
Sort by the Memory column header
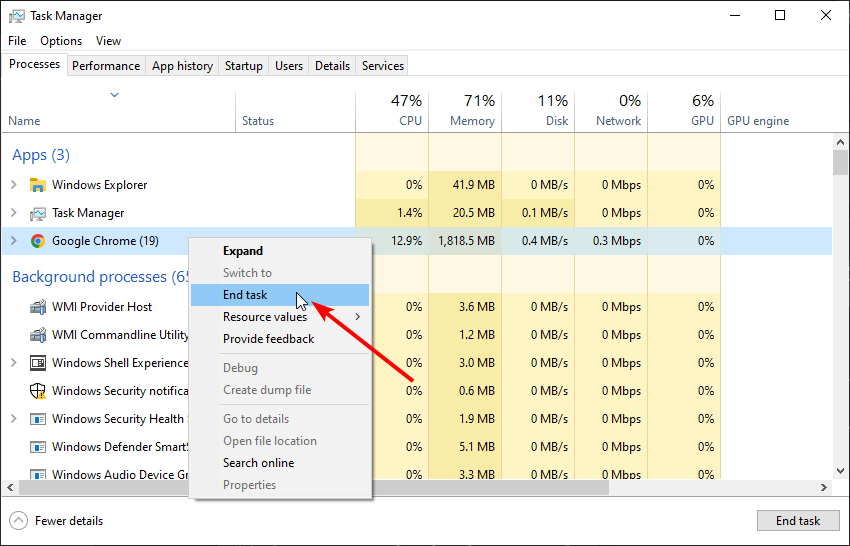(x=465, y=112)
